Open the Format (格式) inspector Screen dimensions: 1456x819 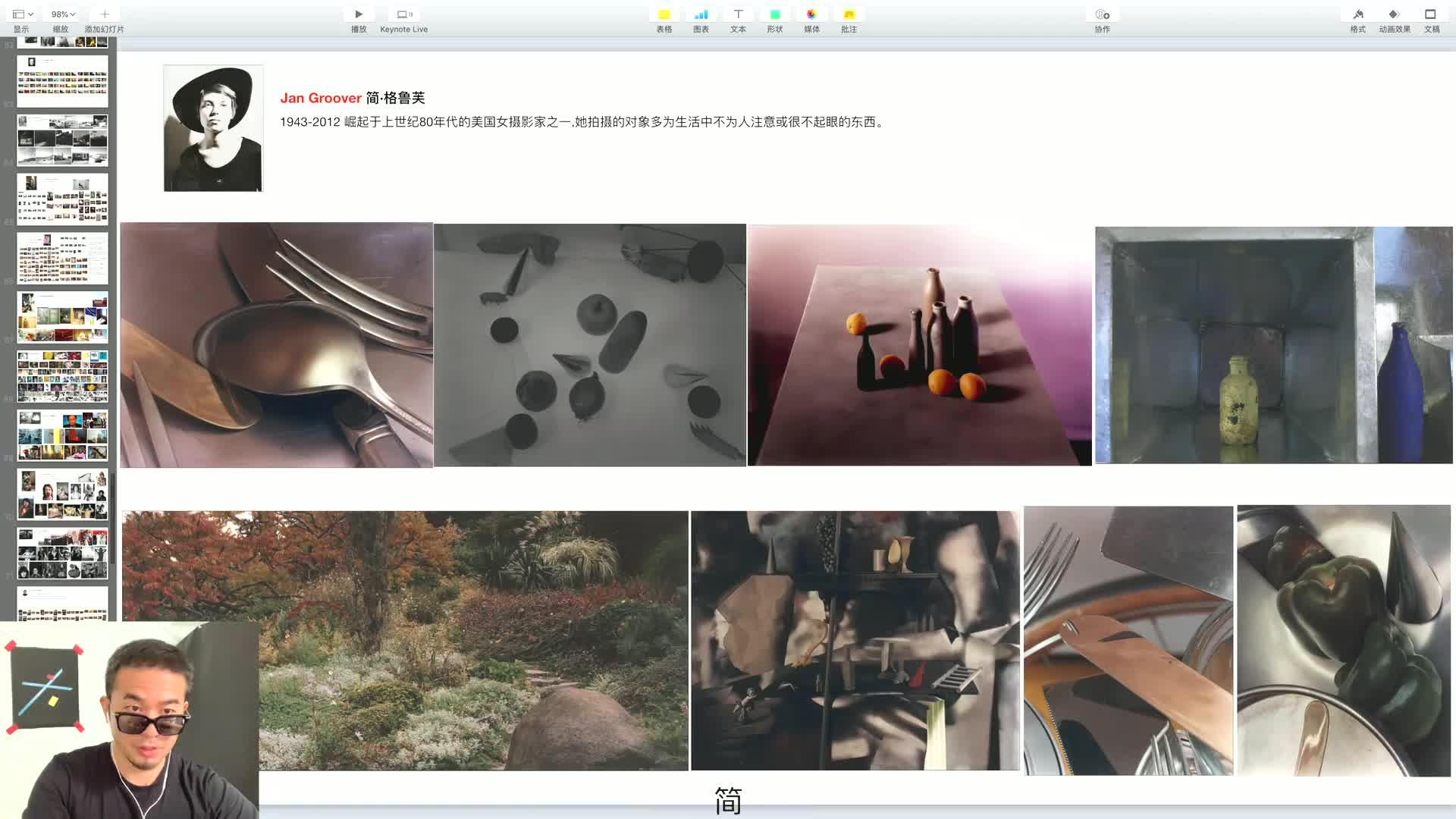pos(1357,14)
